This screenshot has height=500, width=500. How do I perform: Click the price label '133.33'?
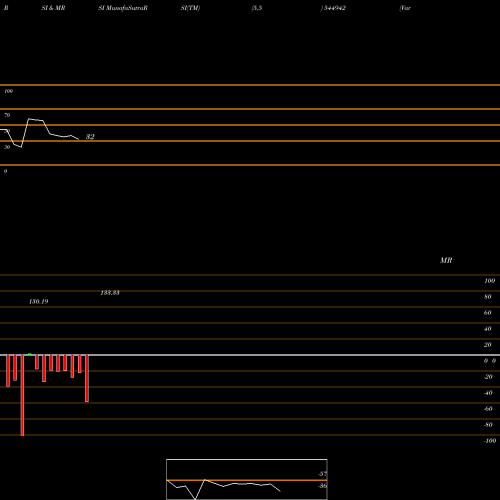pos(110,293)
